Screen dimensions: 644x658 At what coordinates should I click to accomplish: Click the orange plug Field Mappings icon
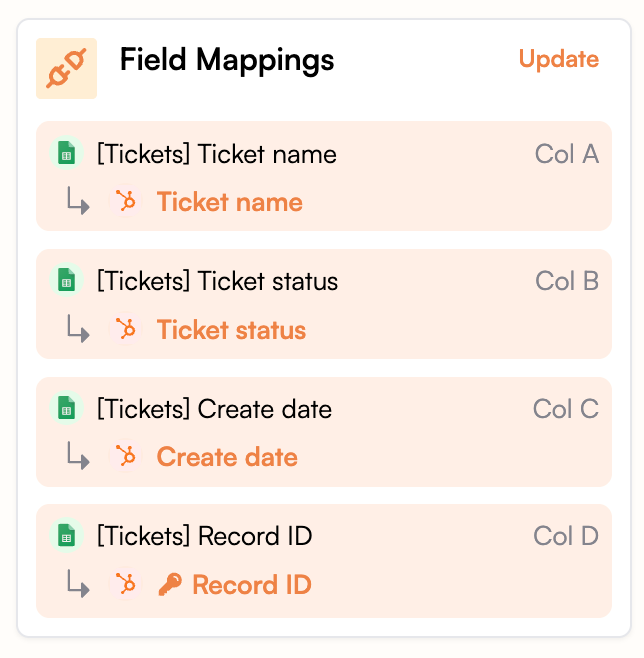pyautogui.click(x=66, y=68)
